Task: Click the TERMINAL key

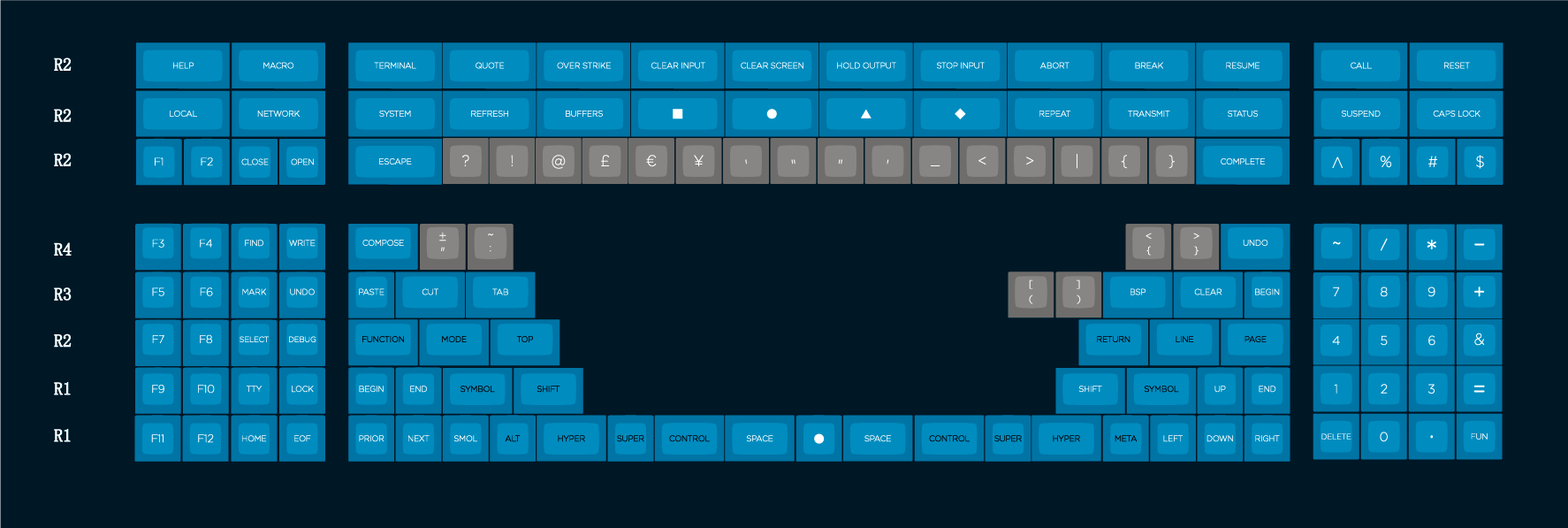Action: [x=395, y=65]
